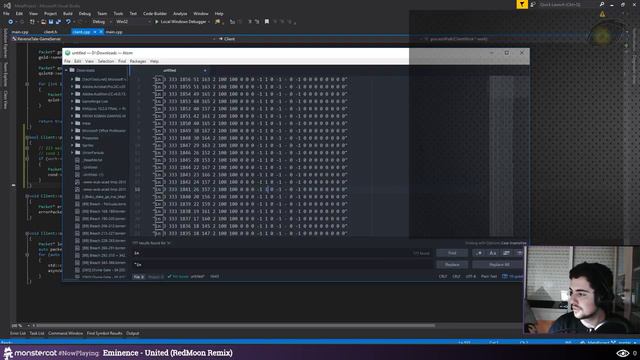The width and height of the screenshot is (640, 360).
Task: Open the Error List panel tab
Action: pyautogui.click(x=18, y=333)
